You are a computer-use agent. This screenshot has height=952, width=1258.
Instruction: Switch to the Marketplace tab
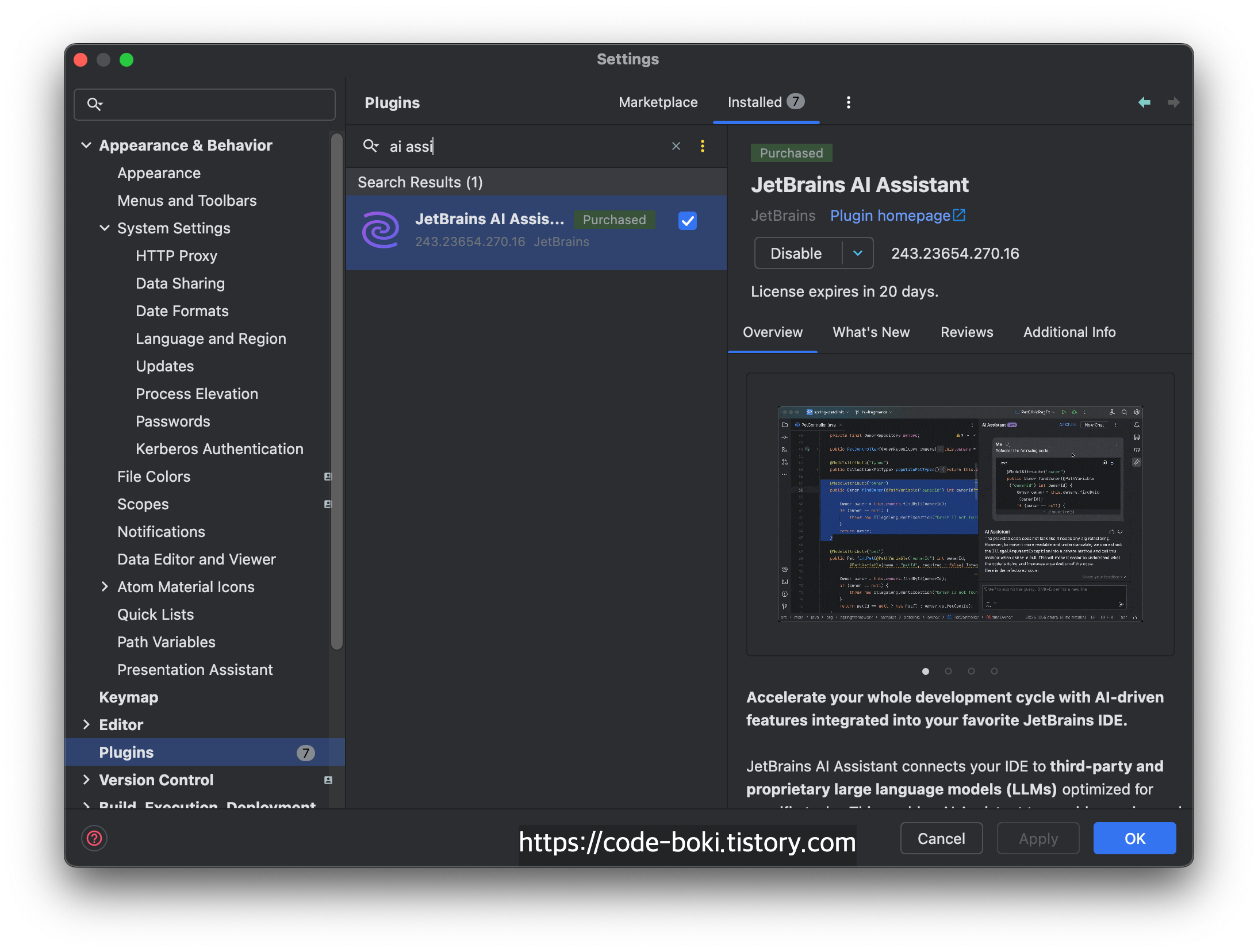pyautogui.click(x=658, y=102)
